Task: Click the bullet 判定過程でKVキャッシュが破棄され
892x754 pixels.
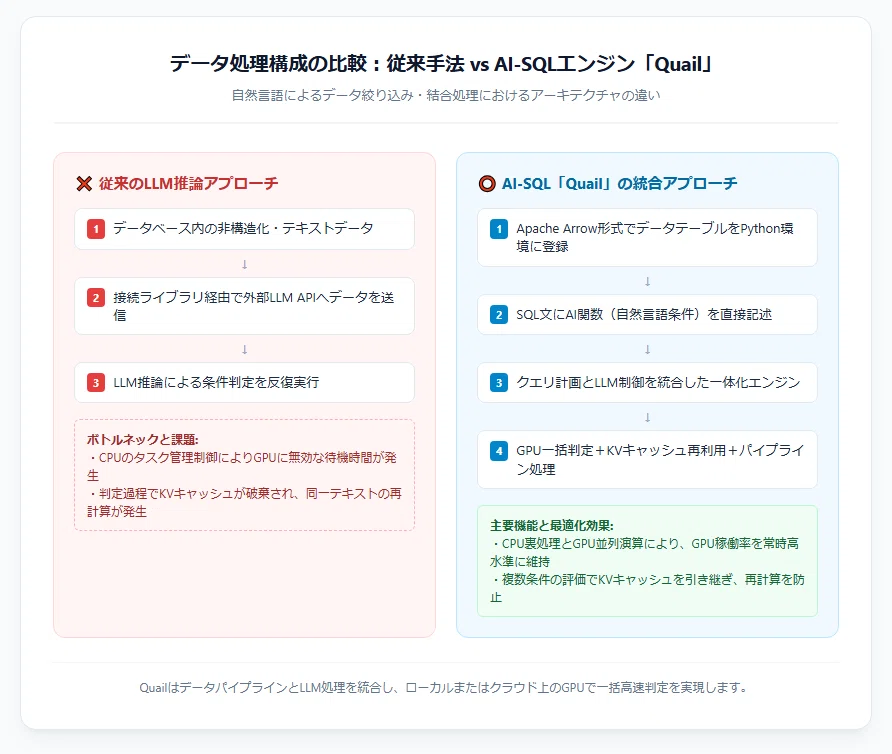Action: click(x=244, y=502)
